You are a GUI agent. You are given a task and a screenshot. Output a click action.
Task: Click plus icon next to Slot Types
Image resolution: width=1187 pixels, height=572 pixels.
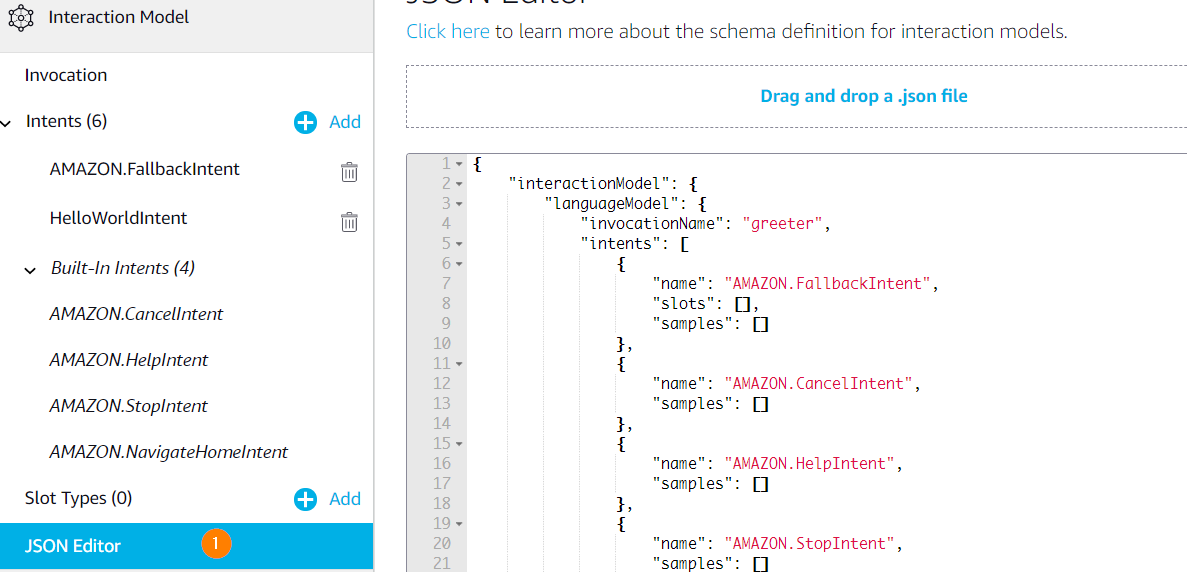pos(305,499)
